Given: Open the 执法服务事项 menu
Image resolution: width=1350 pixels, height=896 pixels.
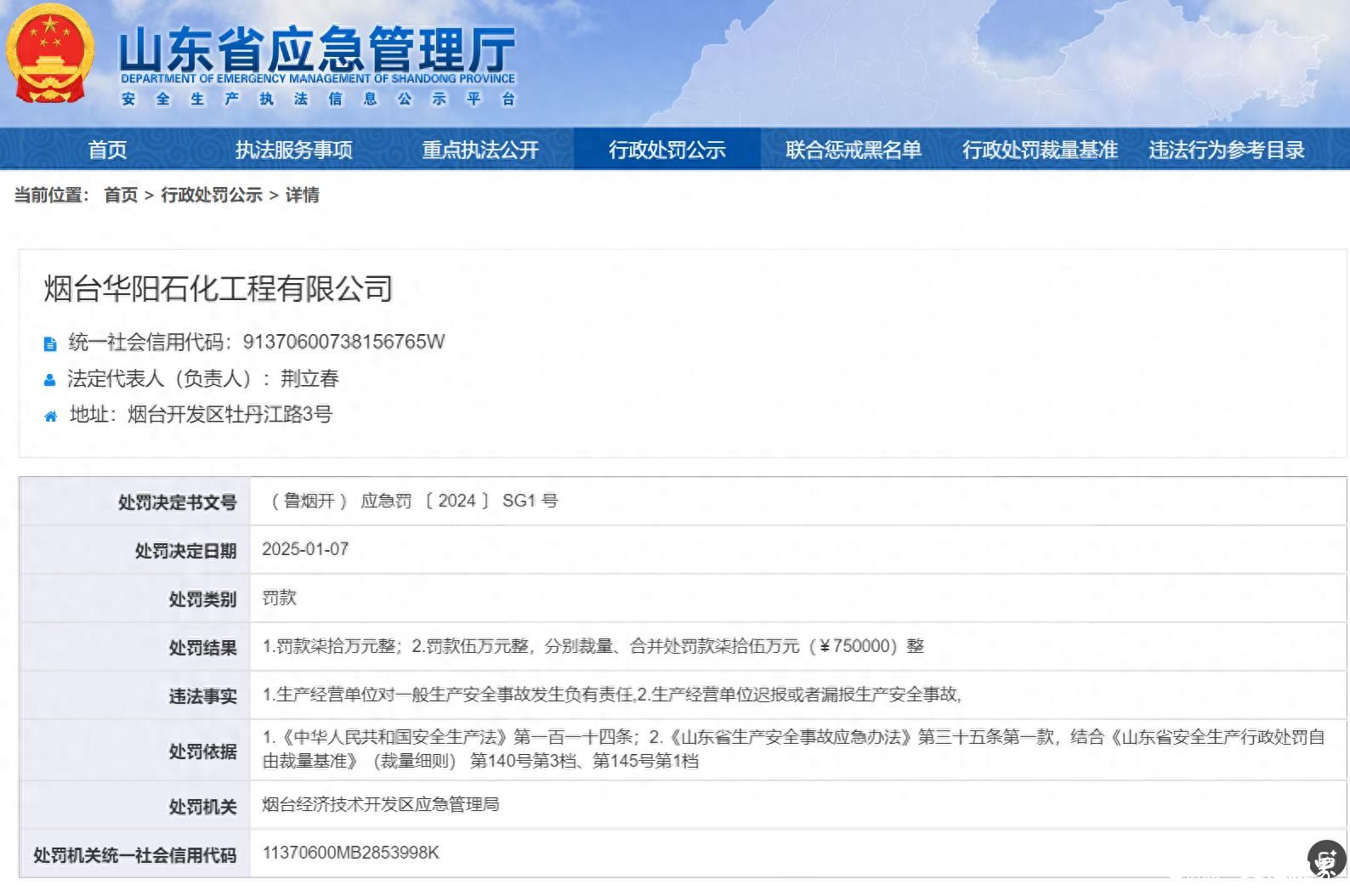Looking at the screenshot, I should click(x=294, y=150).
